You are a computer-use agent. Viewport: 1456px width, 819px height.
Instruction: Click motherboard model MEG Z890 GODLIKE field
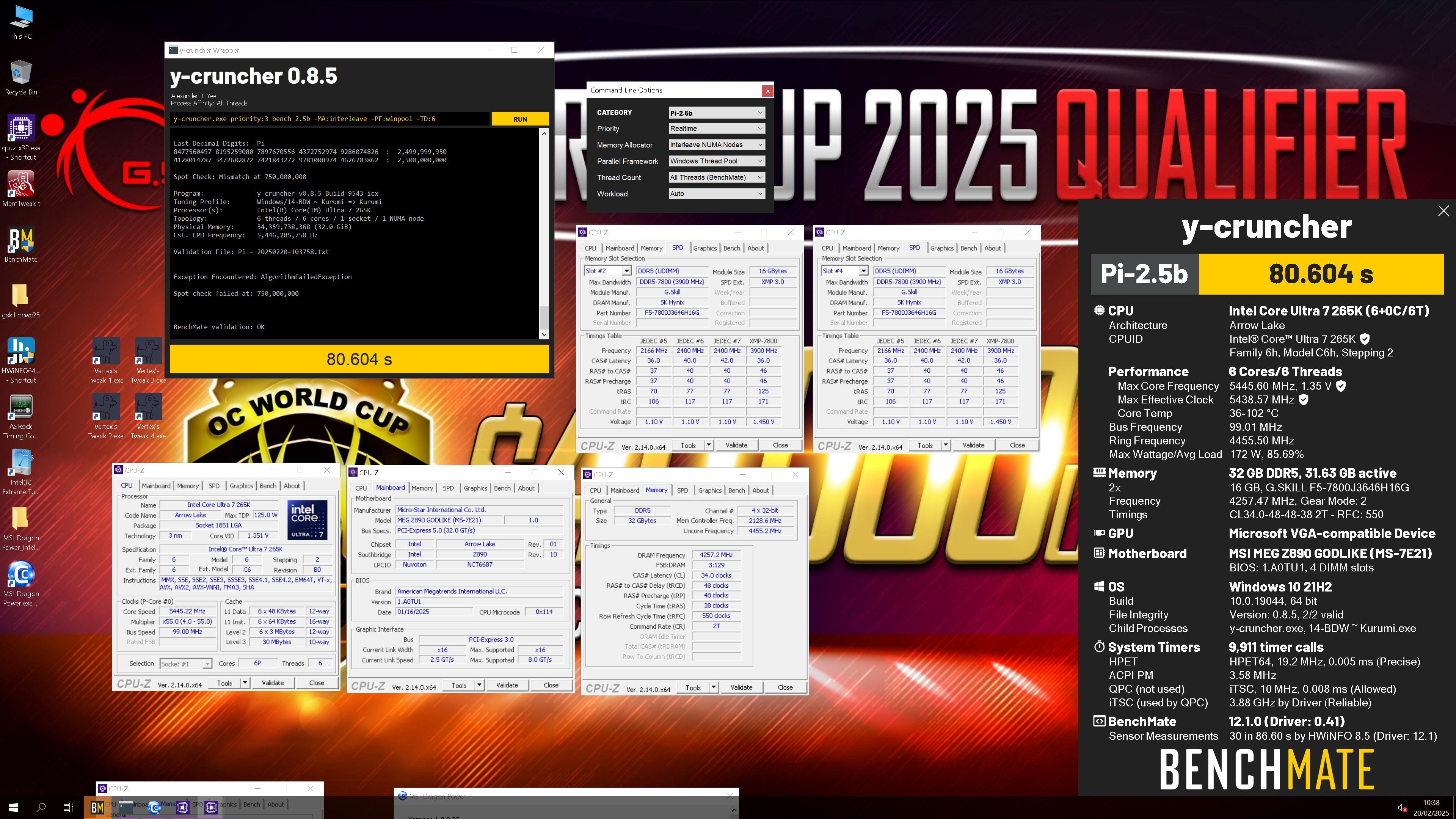click(449, 521)
